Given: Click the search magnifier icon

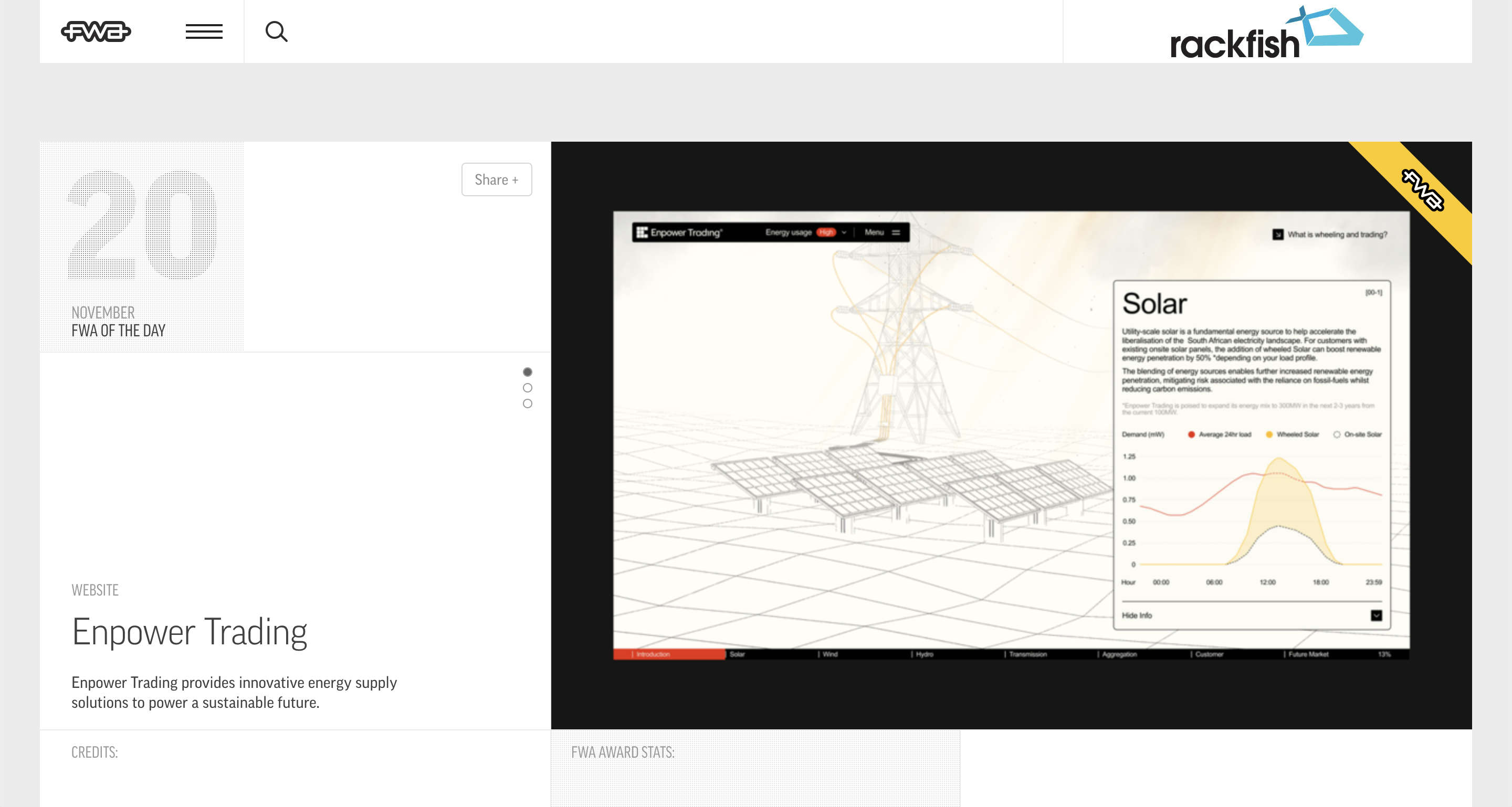Looking at the screenshot, I should (x=276, y=31).
